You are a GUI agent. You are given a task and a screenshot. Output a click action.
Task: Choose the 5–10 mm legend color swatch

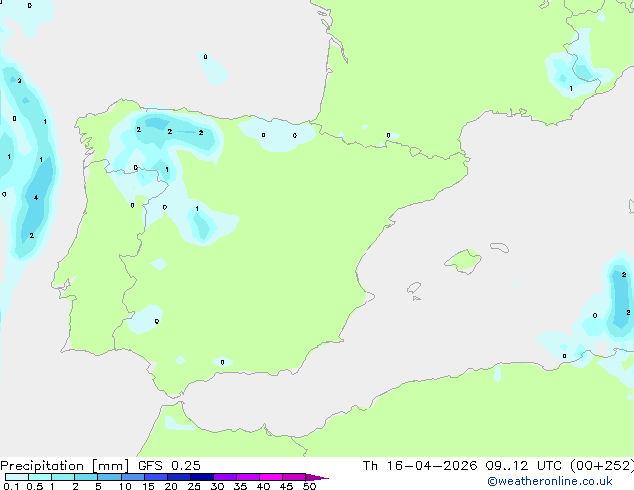109,477
